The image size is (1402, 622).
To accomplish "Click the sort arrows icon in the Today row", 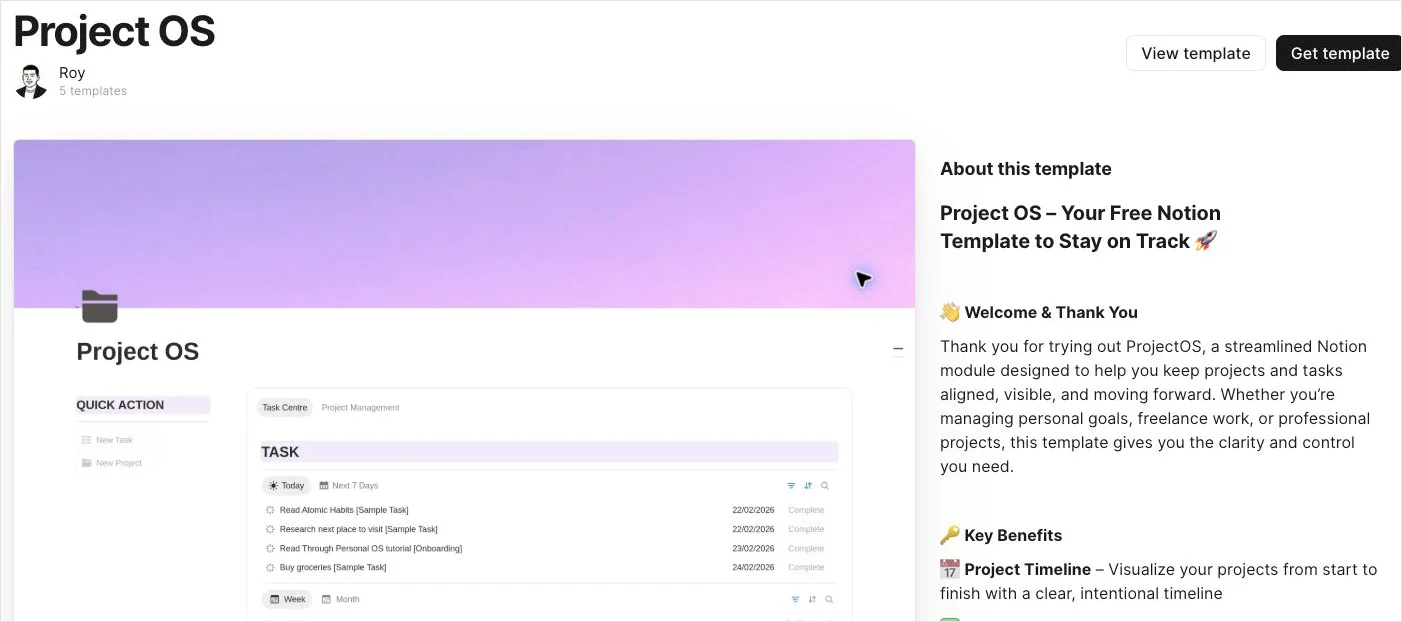I will [x=808, y=486].
